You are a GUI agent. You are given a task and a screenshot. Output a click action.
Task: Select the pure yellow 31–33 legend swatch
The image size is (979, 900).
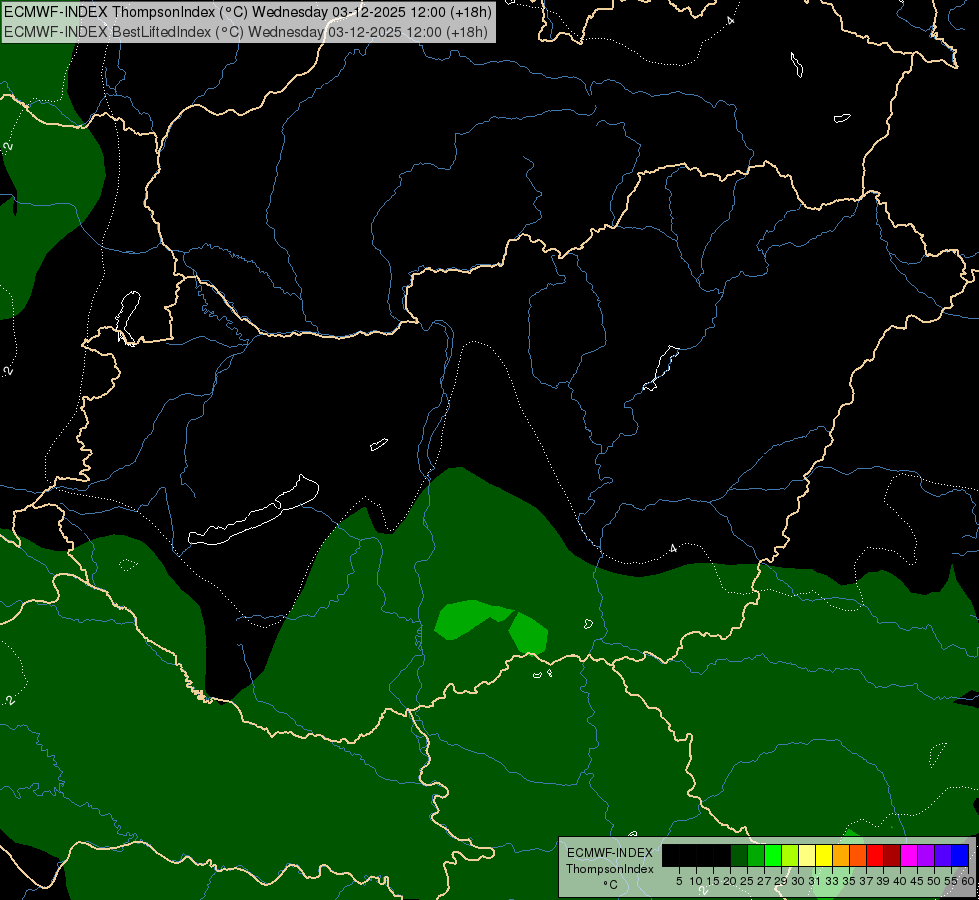click(824, 855)
